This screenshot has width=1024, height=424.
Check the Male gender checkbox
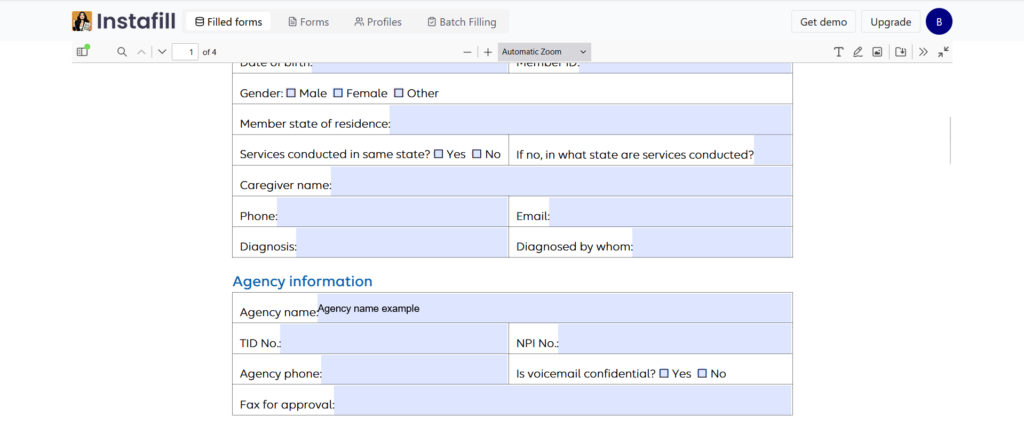tap(291, 93)
